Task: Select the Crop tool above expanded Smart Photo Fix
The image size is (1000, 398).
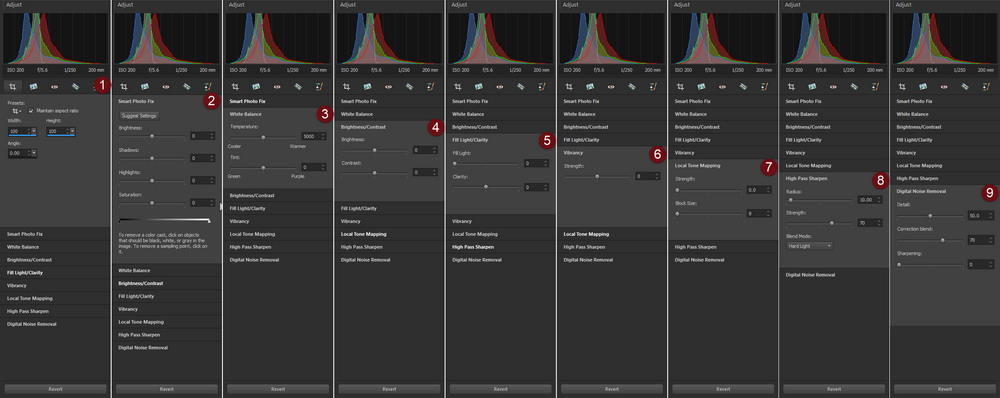Action: (x=124, y=86)
